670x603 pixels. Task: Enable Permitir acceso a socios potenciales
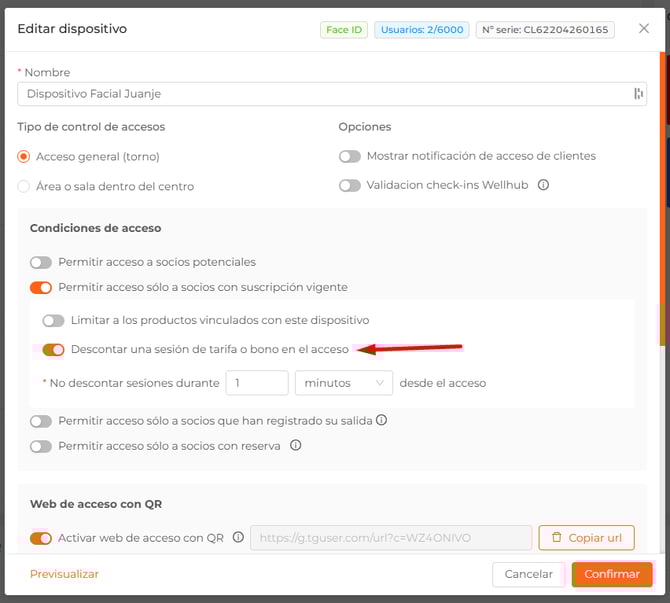coord(41,262)
